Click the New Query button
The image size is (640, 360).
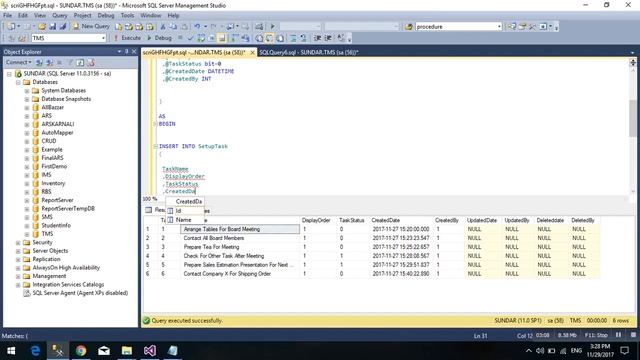91,26
